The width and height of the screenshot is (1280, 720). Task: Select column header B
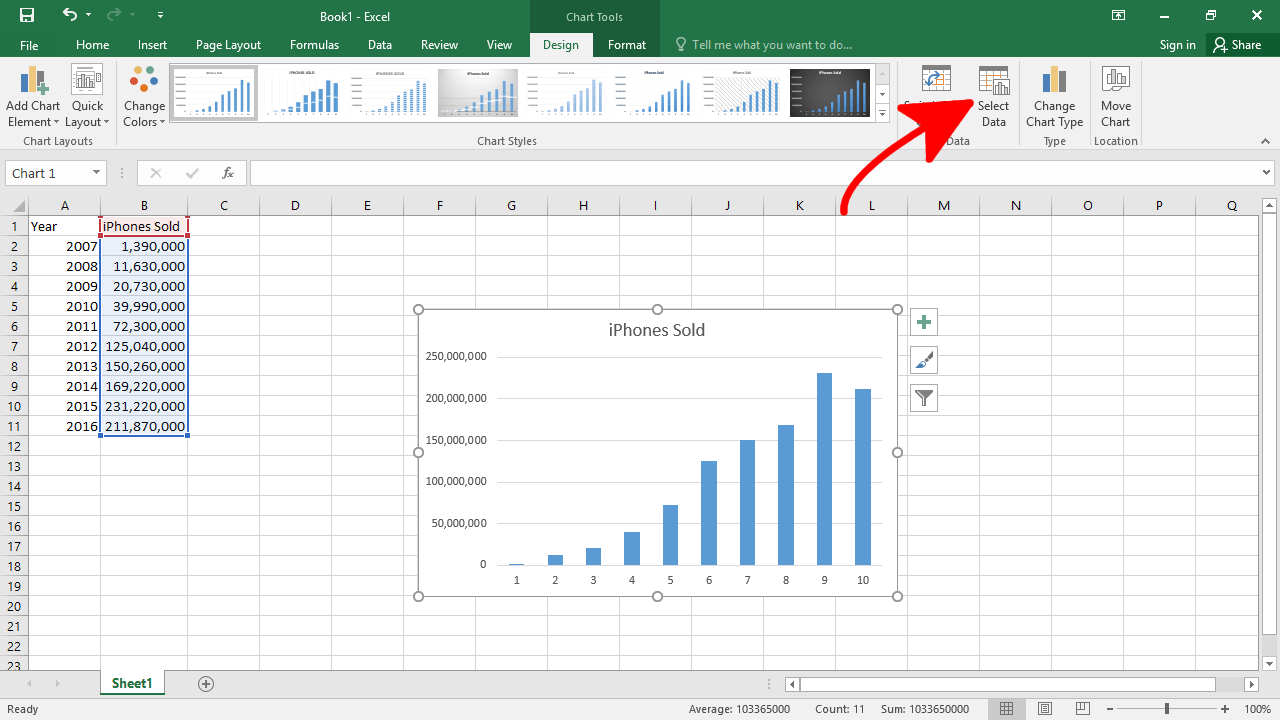point(144,206)
